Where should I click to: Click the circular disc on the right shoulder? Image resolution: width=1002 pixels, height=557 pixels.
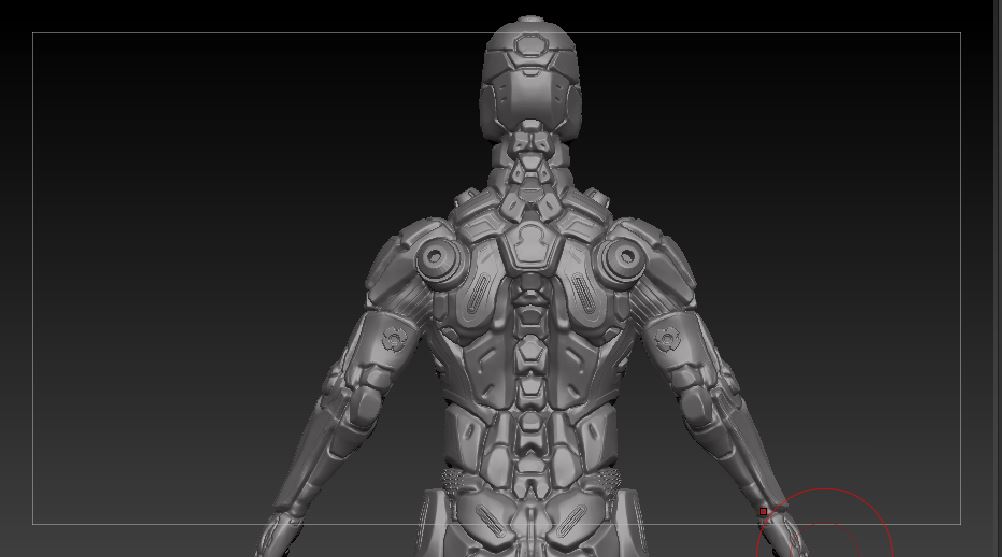624,257
